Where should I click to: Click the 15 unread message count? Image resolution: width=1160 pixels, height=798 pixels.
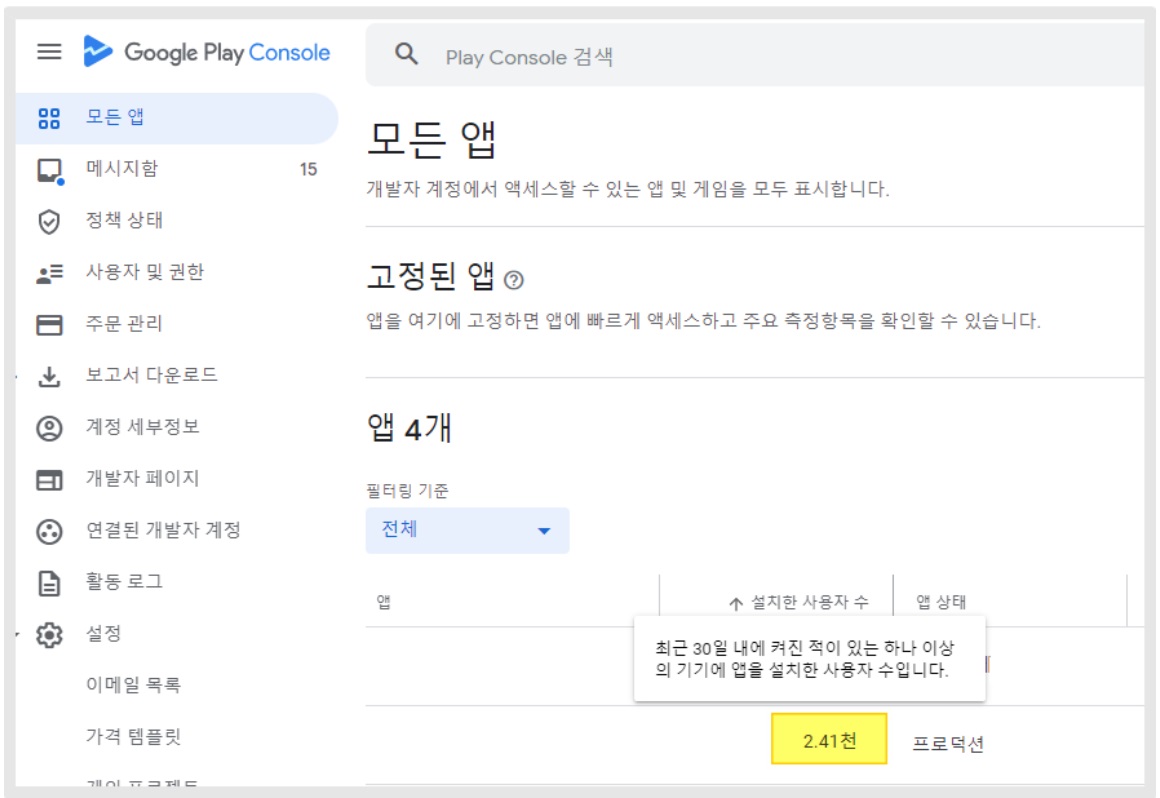(x=308, y=169)
